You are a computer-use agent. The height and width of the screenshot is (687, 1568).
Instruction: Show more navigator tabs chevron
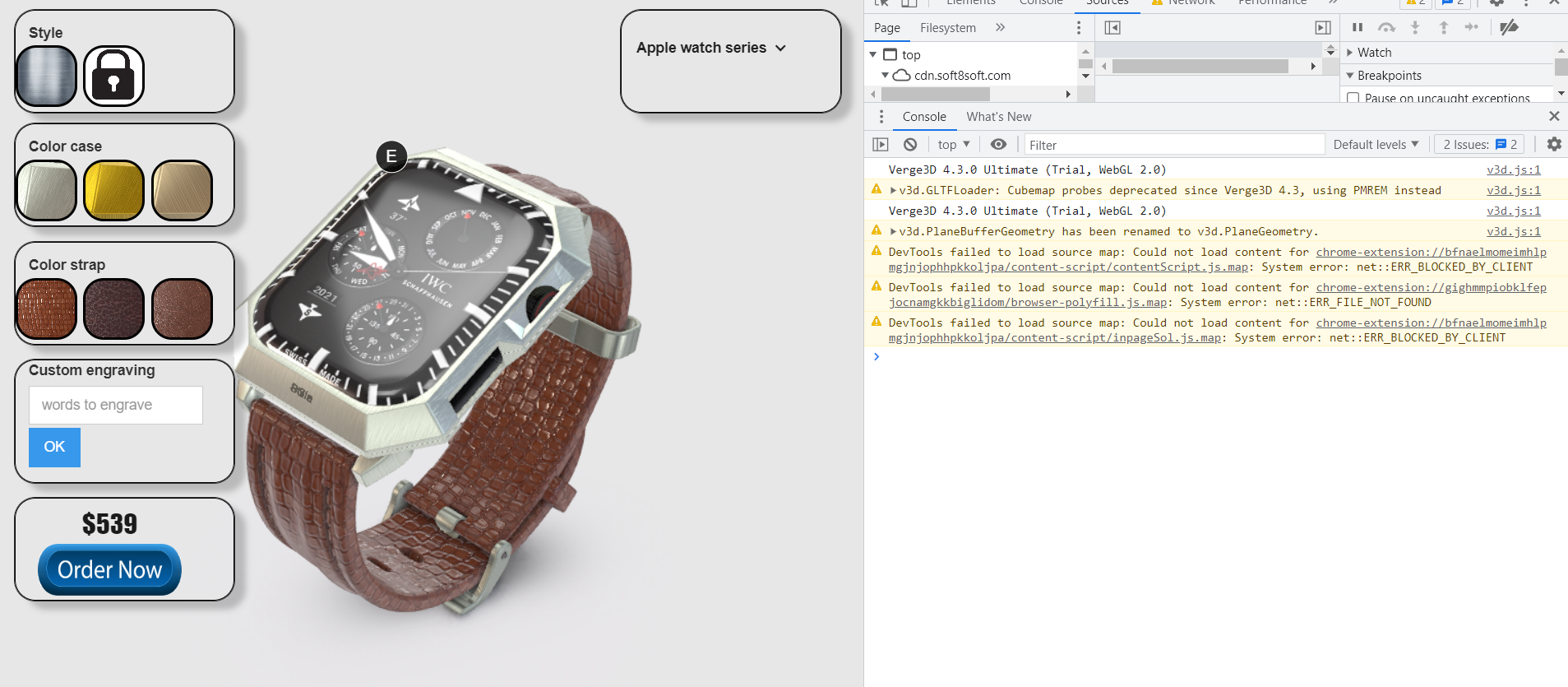point(1000,27)
